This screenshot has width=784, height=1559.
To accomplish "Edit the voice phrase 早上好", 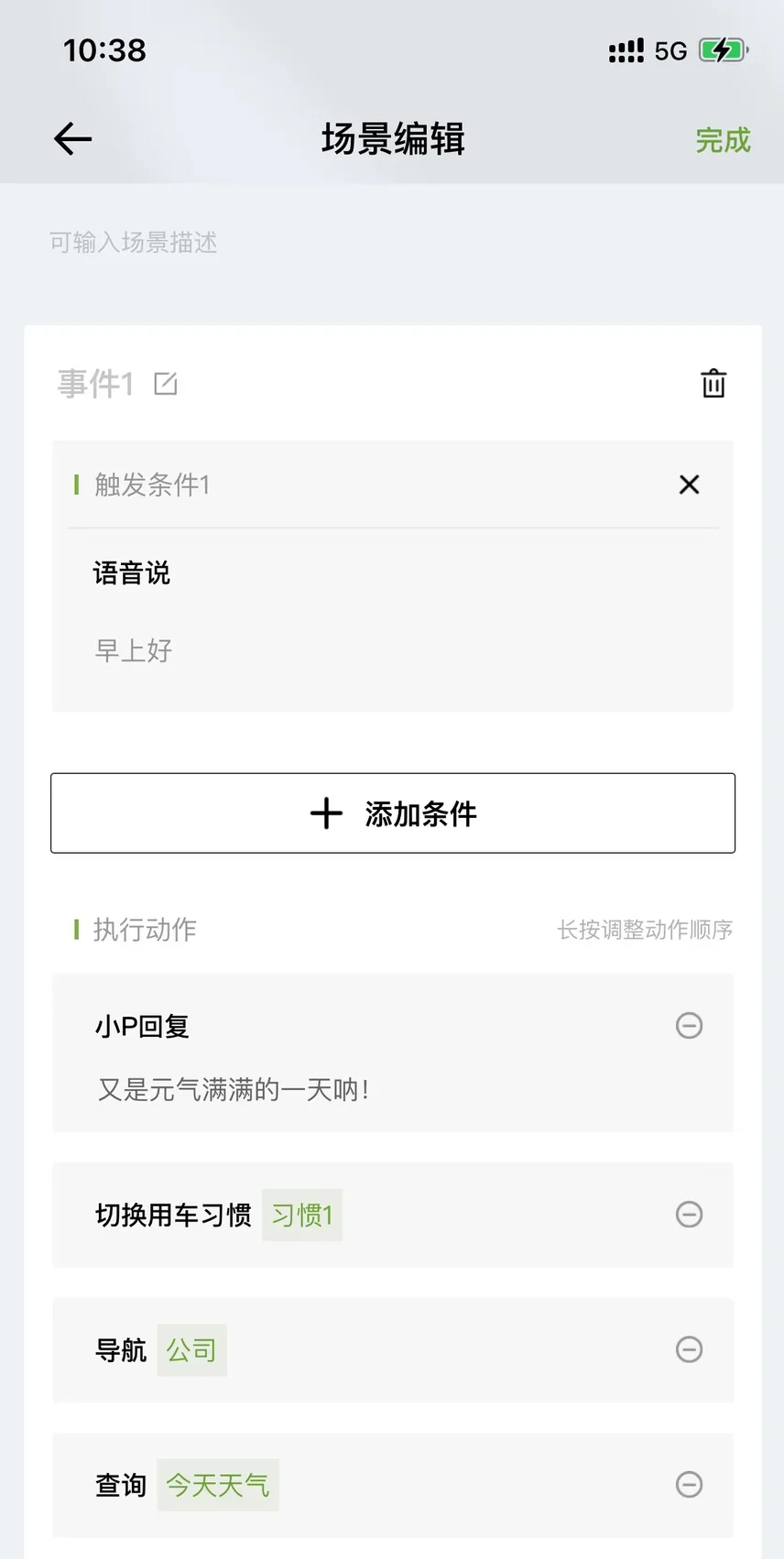I will click(134, 650).
